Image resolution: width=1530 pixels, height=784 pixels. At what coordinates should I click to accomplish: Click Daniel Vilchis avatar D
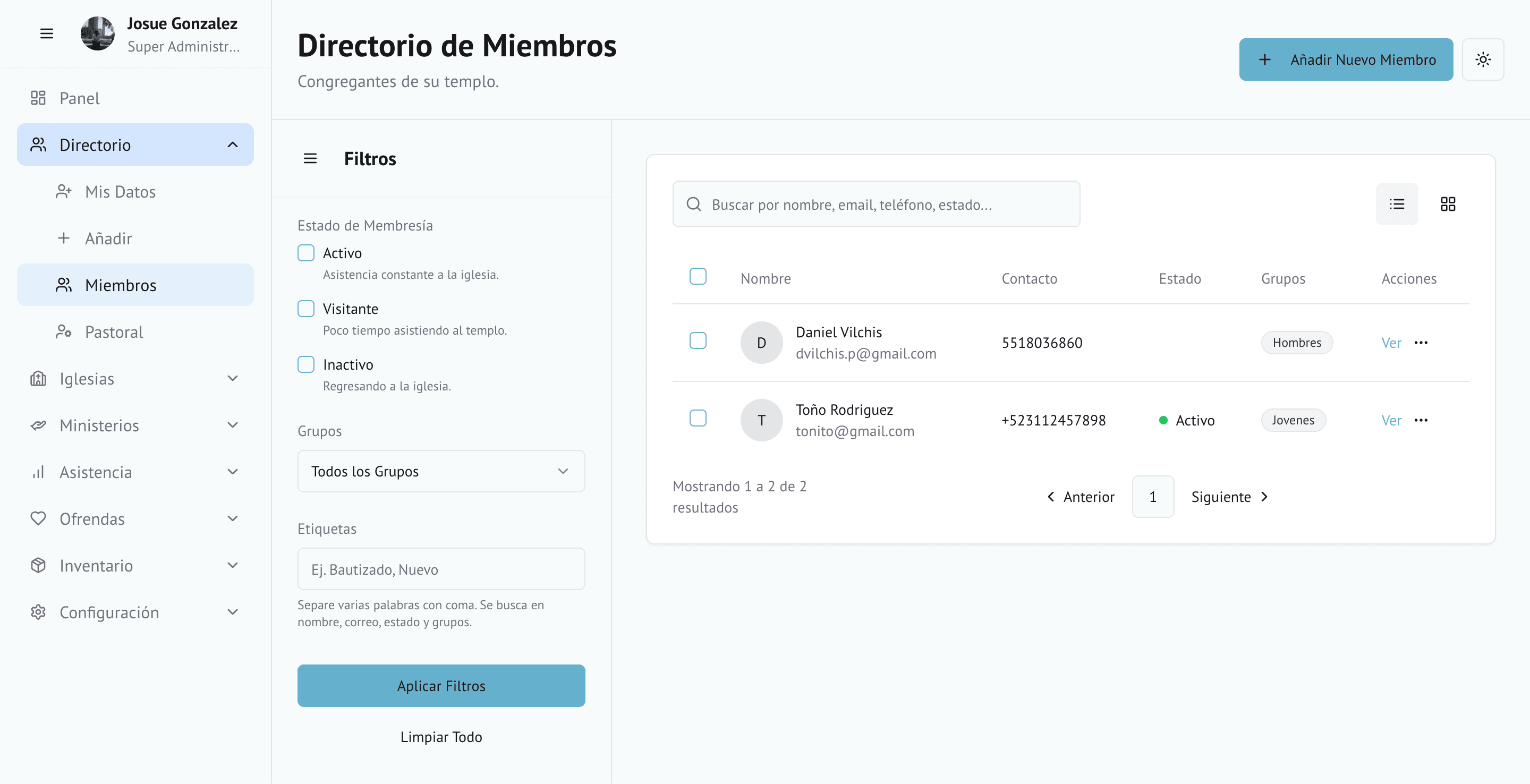[761, 343]
